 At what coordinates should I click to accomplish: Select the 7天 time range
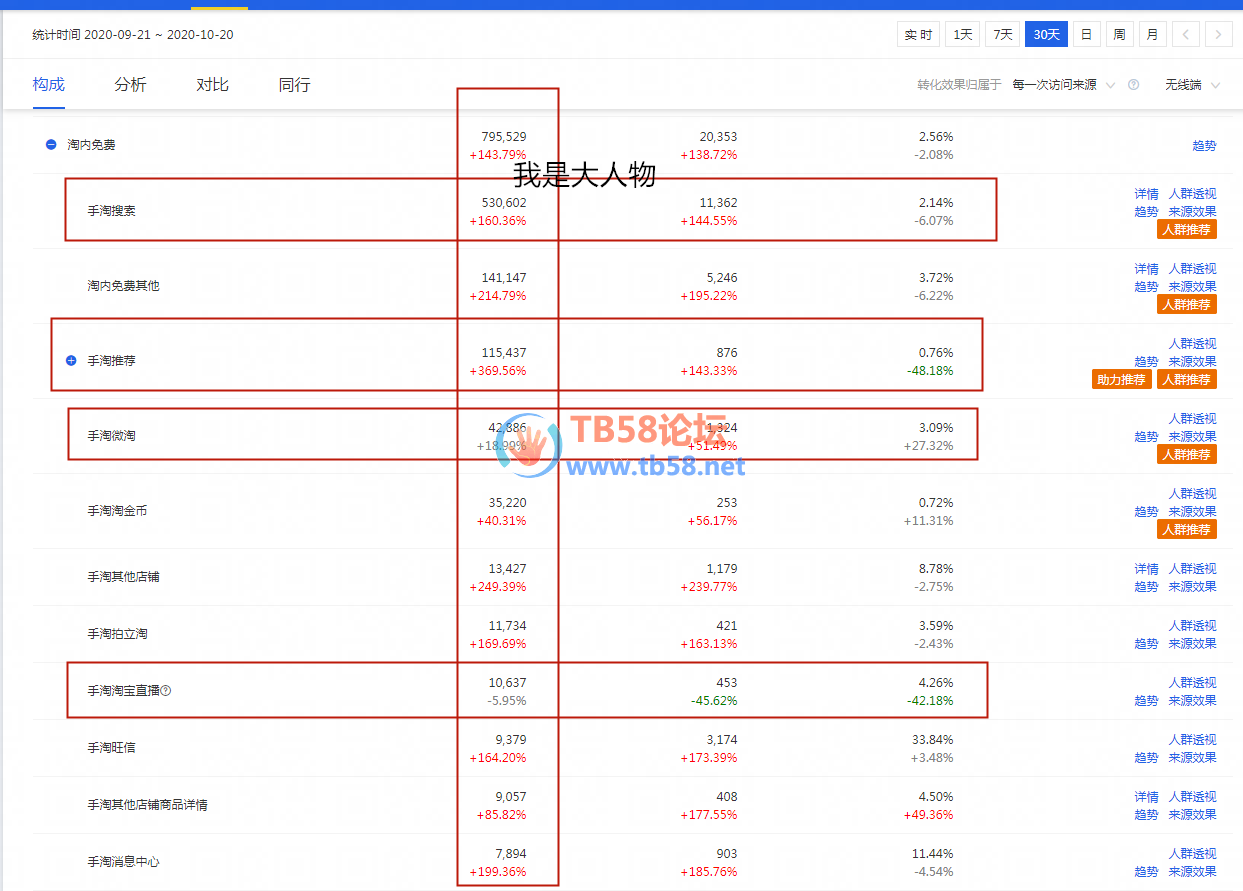(x=1001, y=35)
